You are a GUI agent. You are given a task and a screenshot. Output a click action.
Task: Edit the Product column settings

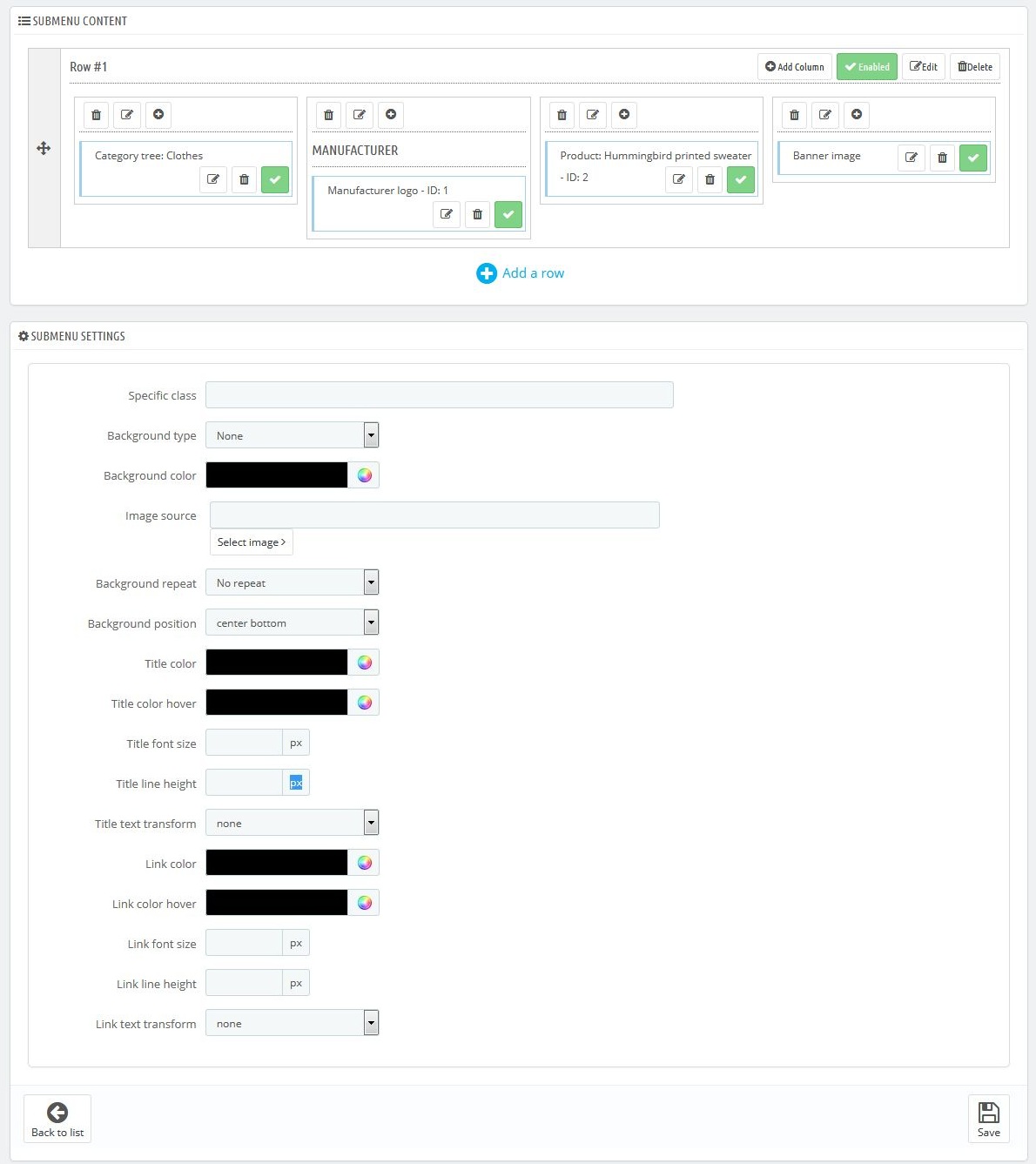coord(593,115)
